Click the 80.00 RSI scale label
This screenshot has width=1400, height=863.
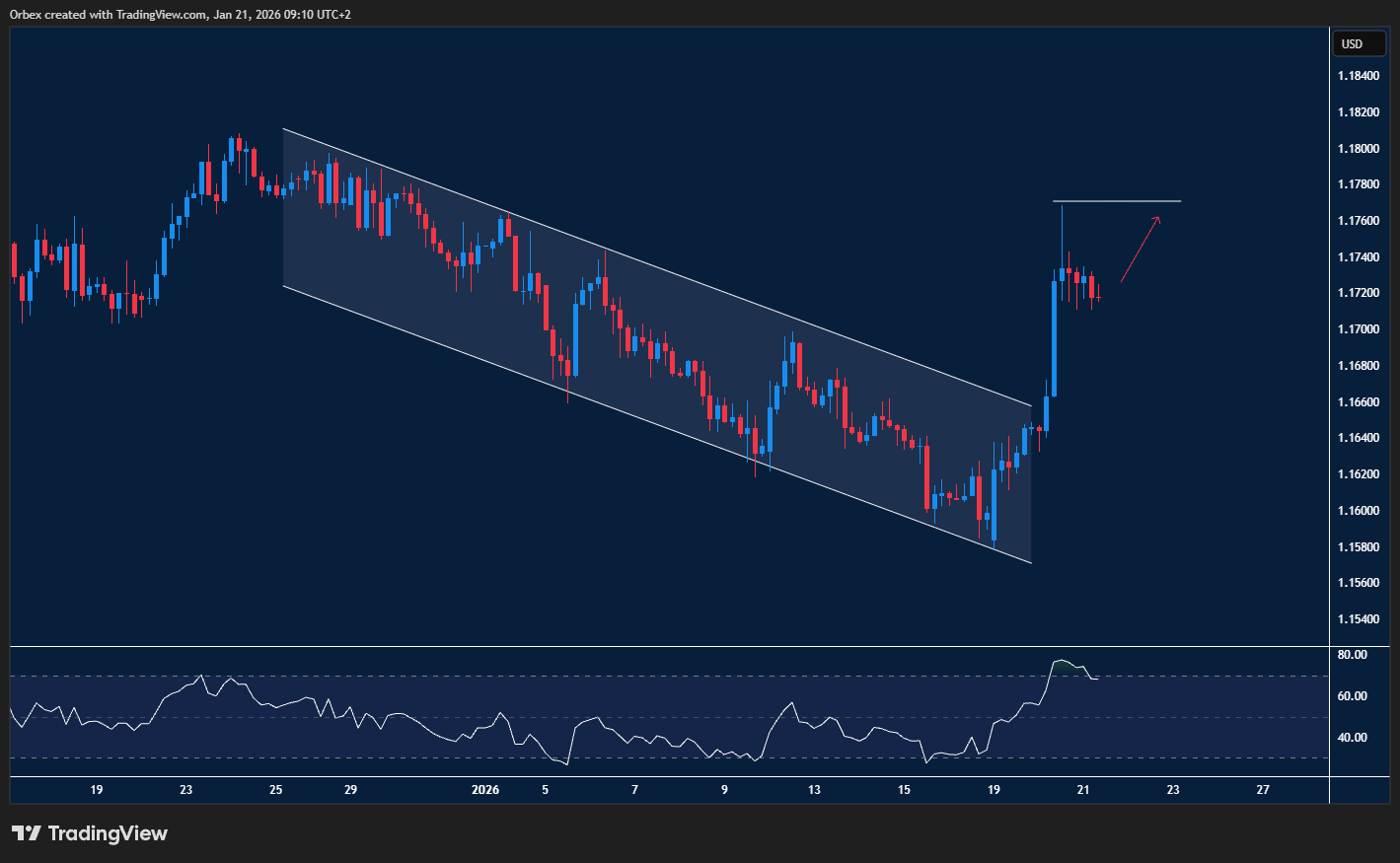pos(1351,654)
